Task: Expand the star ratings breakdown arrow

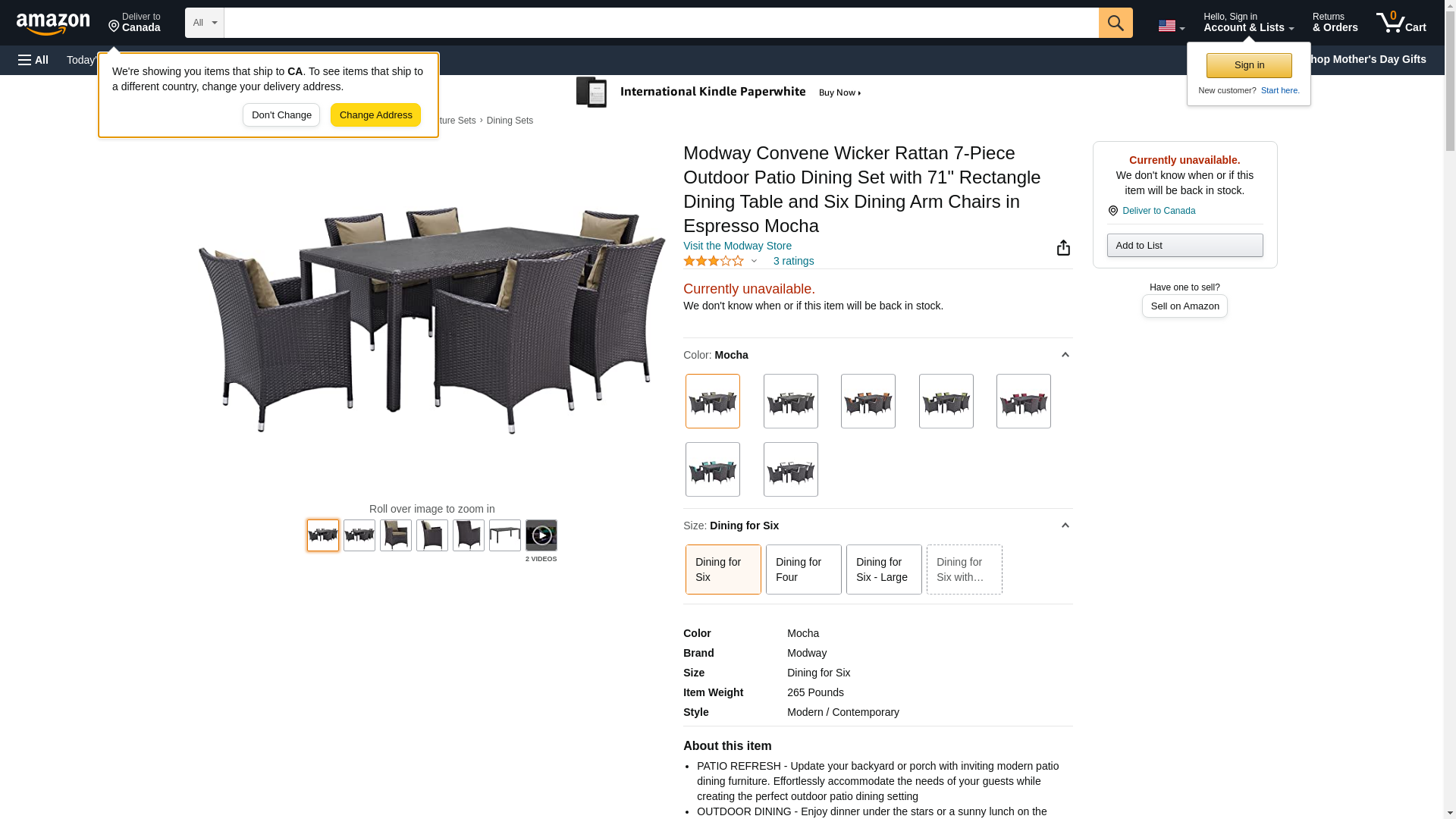Action: 754,261
